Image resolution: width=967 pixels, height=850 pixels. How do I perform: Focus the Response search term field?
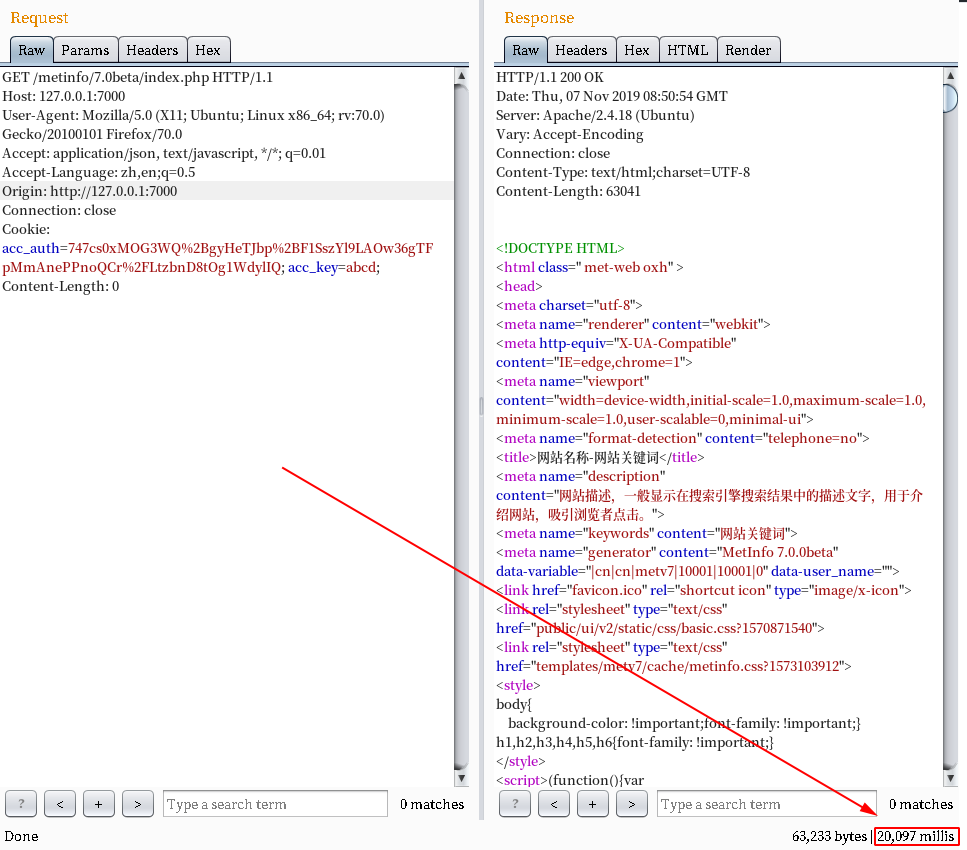click(x=767, y=804)
